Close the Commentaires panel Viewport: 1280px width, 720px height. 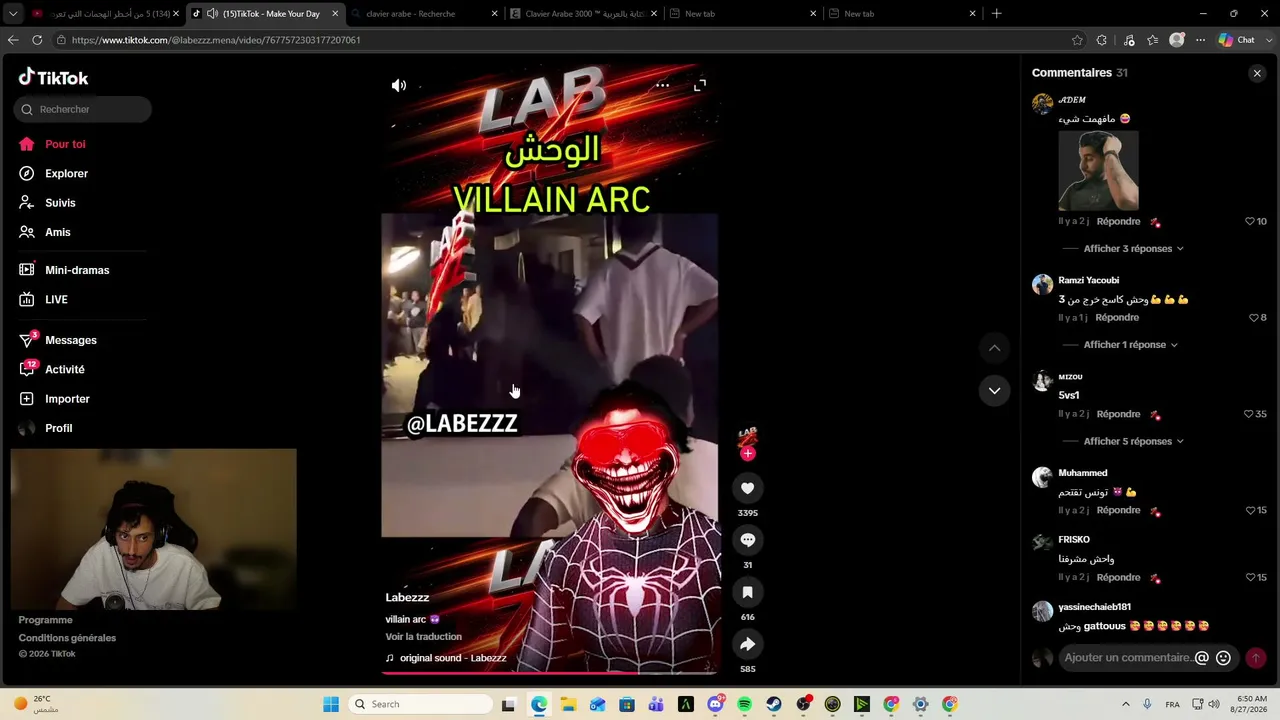tap(1257, 73)
